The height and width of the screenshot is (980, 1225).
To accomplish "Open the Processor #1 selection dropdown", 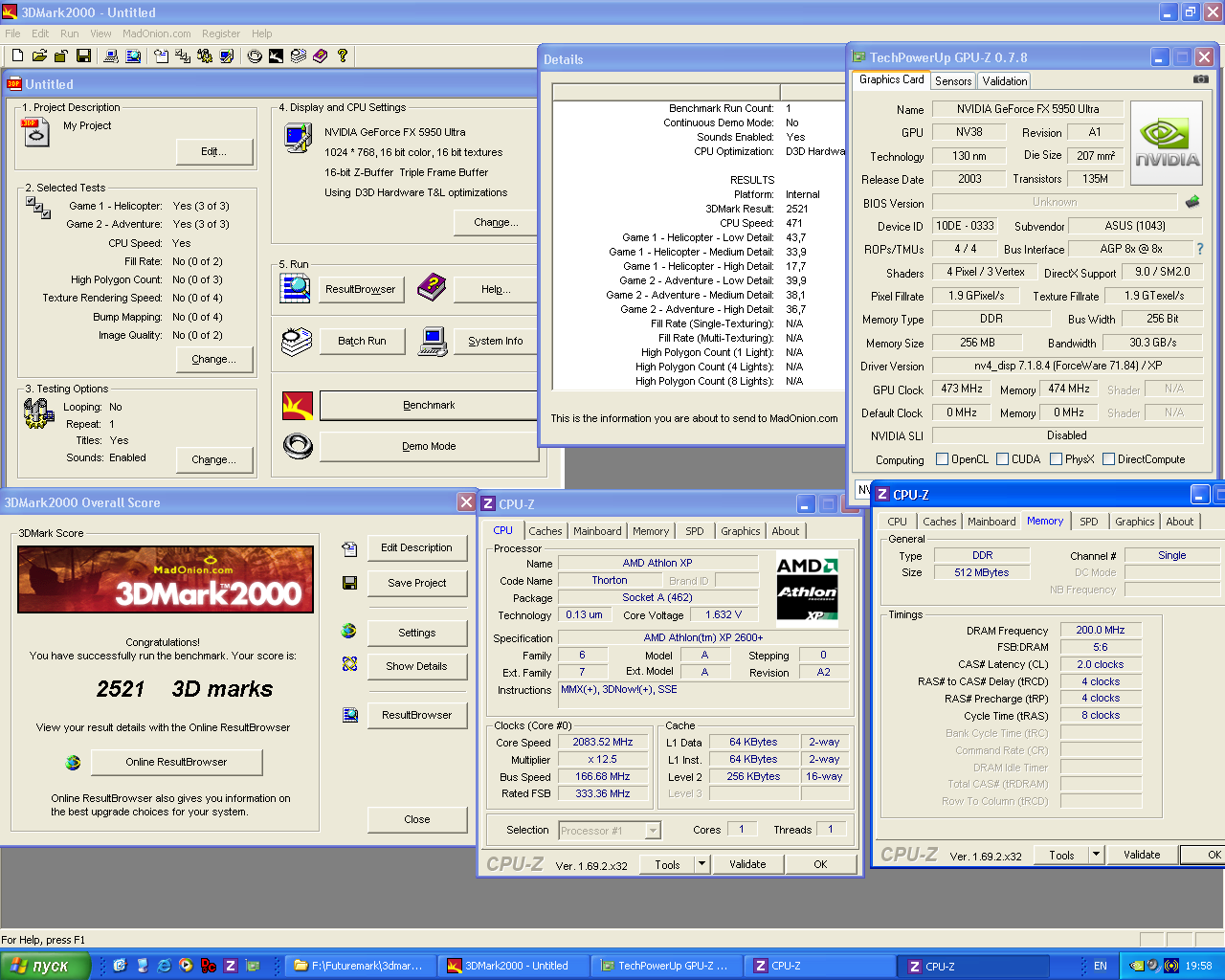I will tap(653, 831).
